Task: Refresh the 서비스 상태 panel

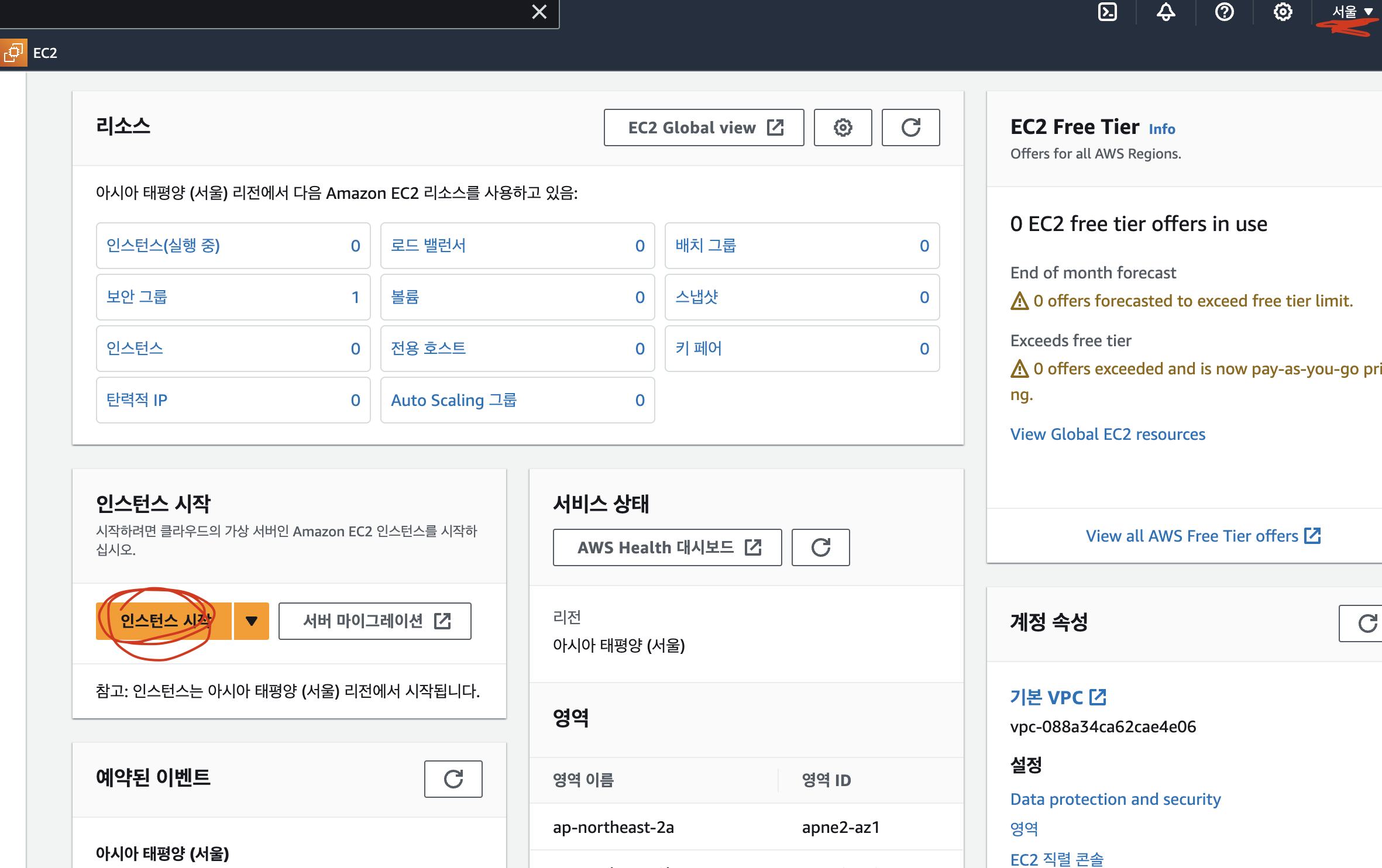Action: 820,547
